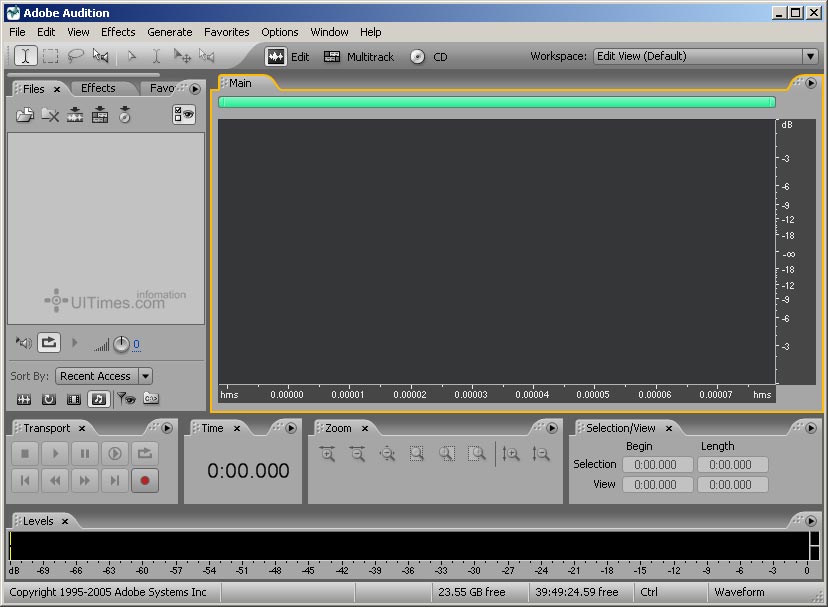Image resolution: width=828 pixels, height=607 pixels.
Task: Open the Time panel options menu arrow
Action: (291, 428)
